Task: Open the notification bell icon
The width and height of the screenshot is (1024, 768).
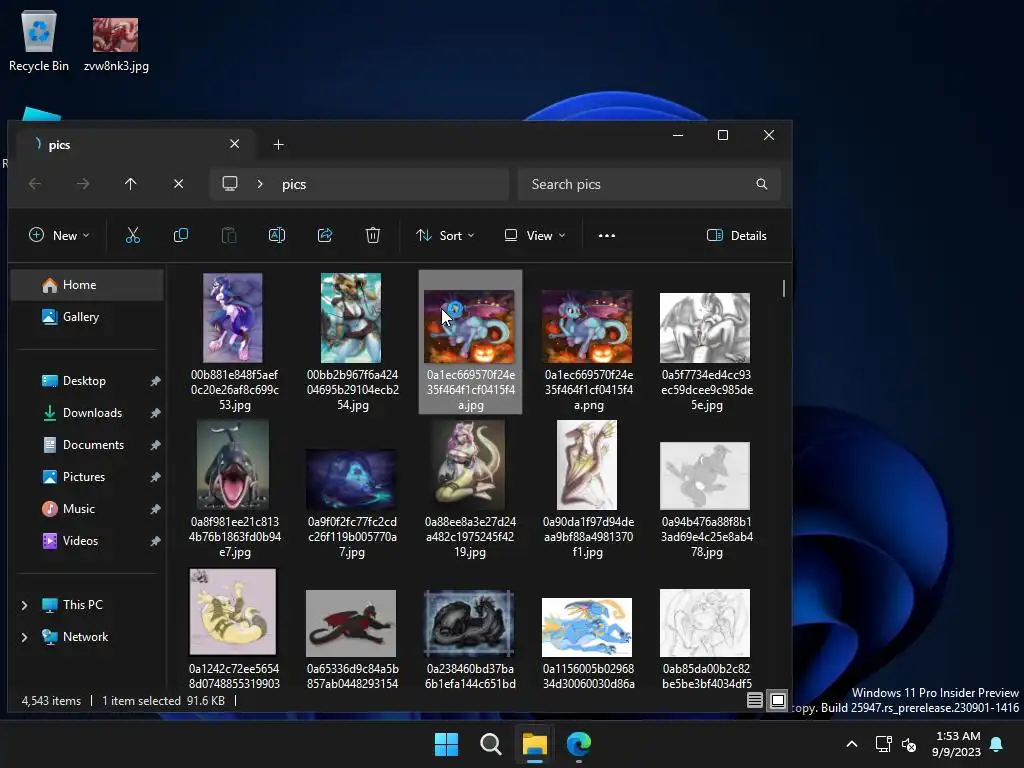Action: point(997,744)
